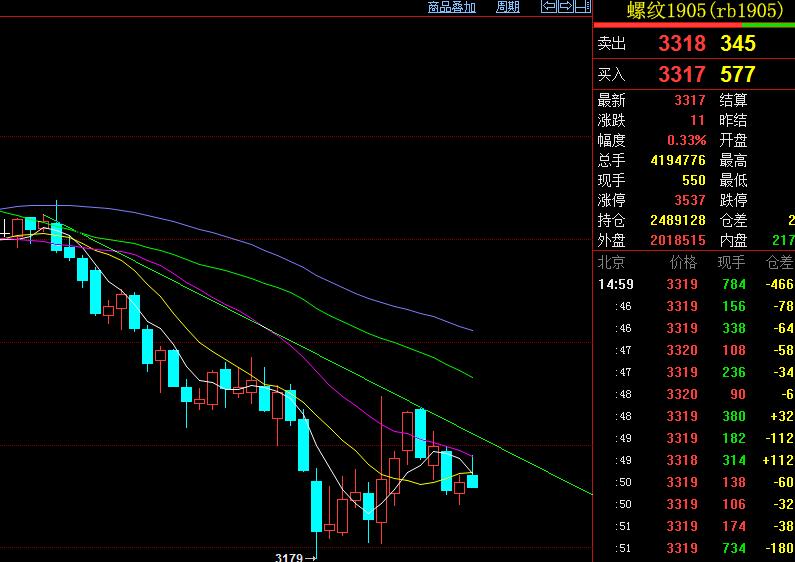Screen dimensions: 795x562
Task: Select the 涨跌 change value 11
Action: pos(698,120)
